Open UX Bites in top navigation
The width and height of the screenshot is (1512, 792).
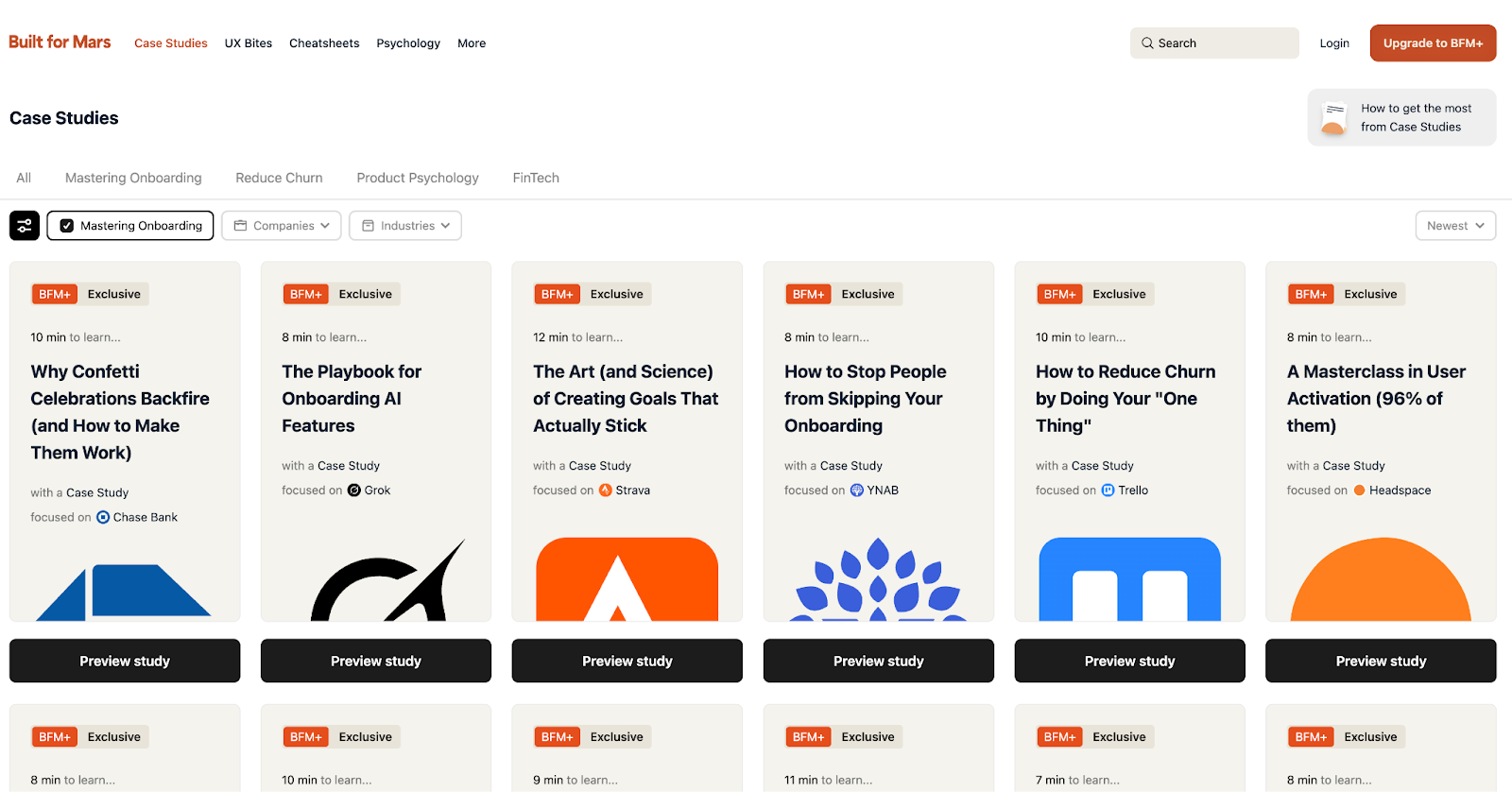(249, 43)
